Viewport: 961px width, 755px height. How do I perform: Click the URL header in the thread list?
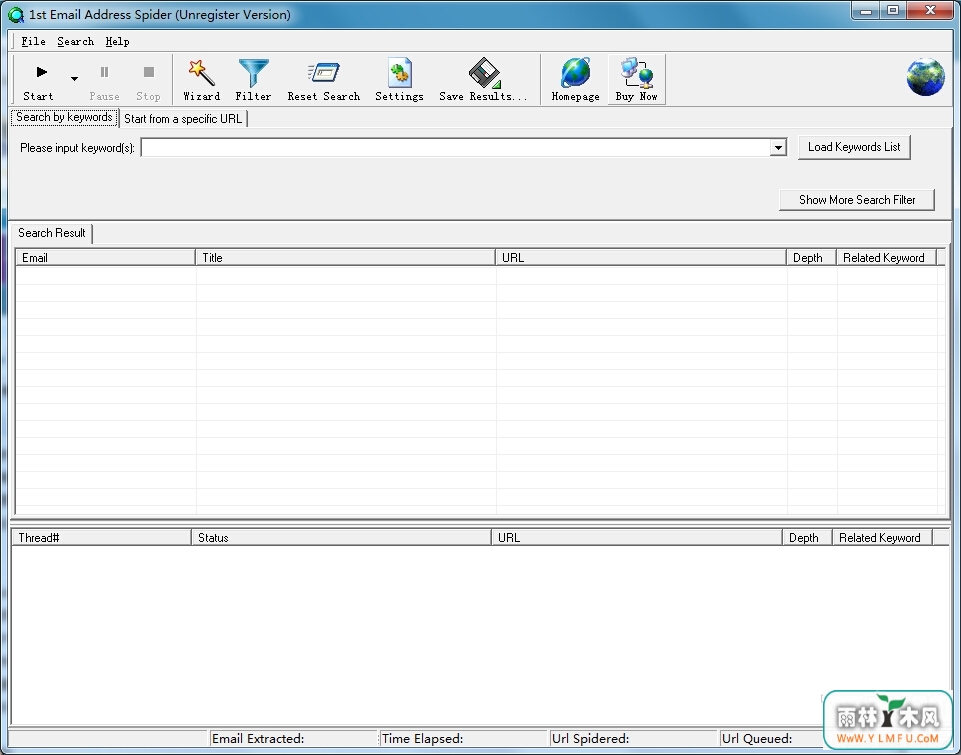[637, 537]
